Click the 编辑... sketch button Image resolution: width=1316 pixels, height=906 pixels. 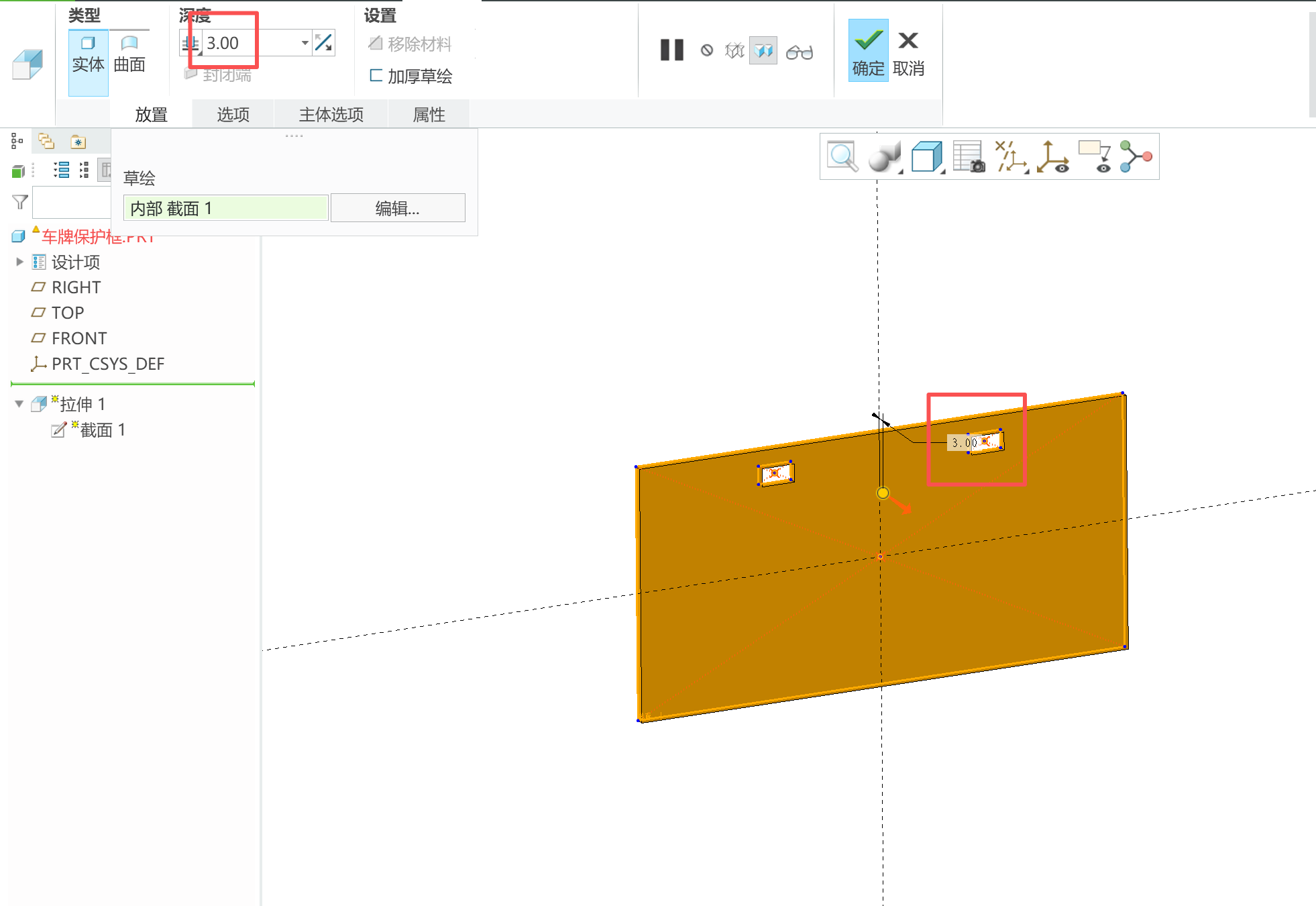pos(397,209)
